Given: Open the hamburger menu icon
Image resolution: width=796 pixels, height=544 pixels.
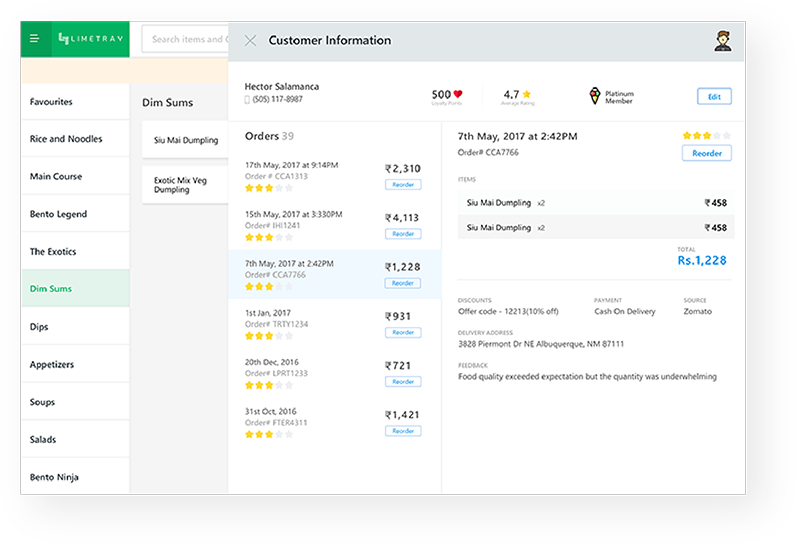Looking at the screenshot, I should coord(34,39).
